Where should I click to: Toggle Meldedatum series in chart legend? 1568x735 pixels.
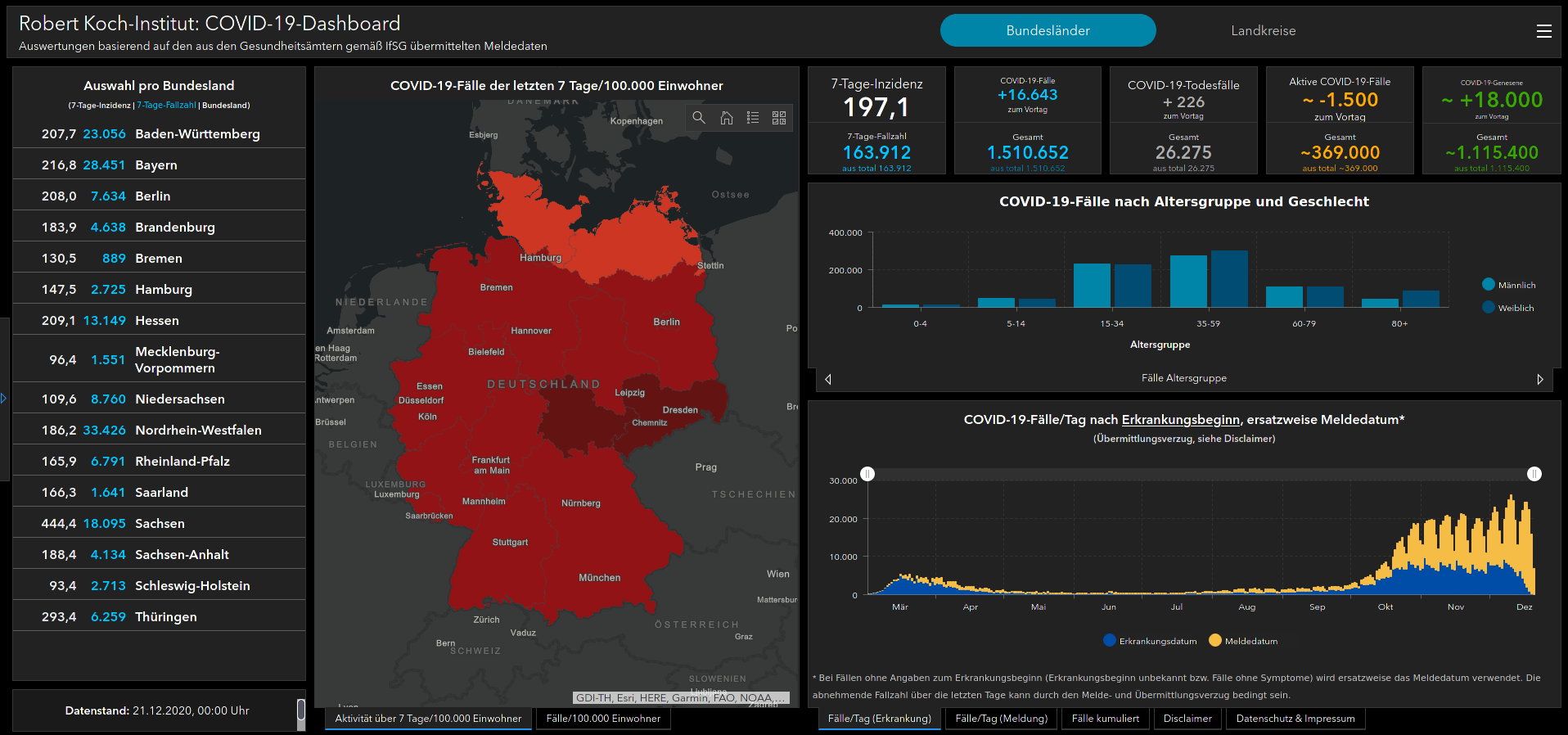click(1215, 641)
